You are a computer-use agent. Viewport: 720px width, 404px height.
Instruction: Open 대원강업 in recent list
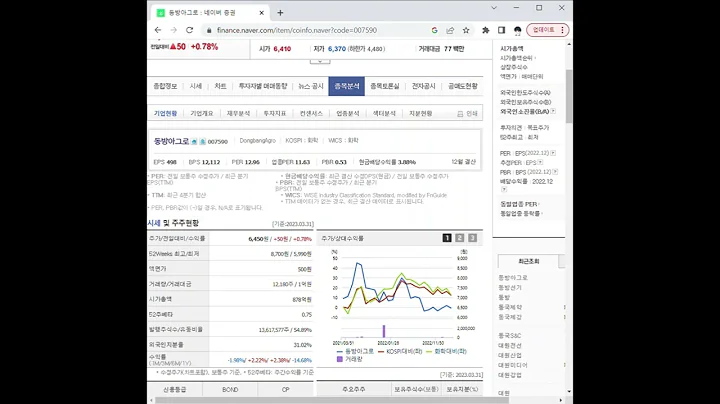[510, 375]
